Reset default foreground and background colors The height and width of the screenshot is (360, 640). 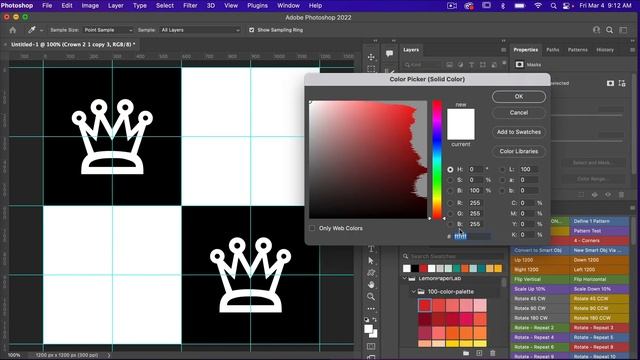point(367,320)
